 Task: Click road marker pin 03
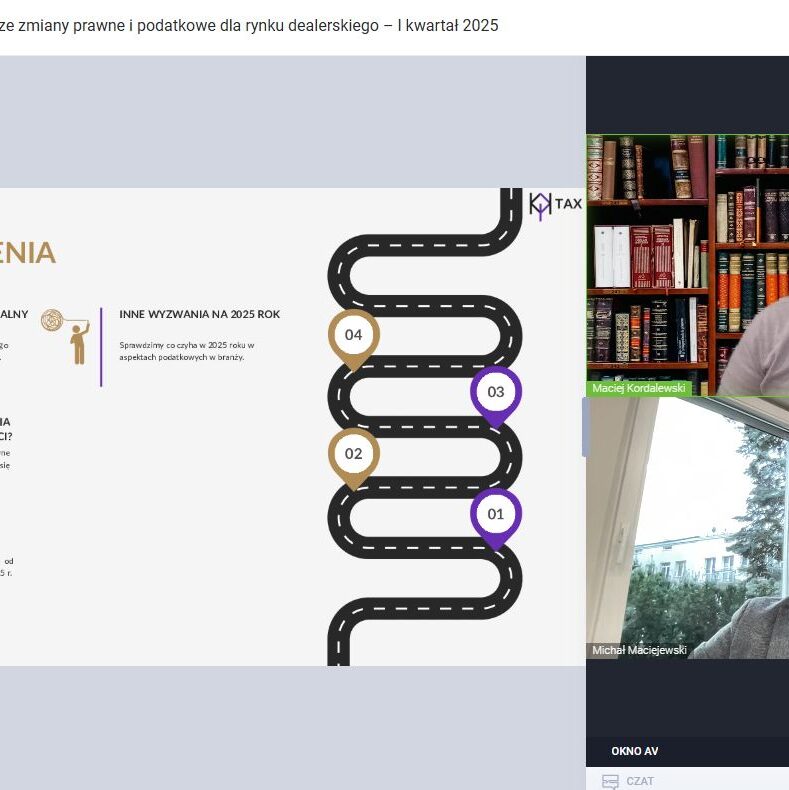(x=496, y=393)
